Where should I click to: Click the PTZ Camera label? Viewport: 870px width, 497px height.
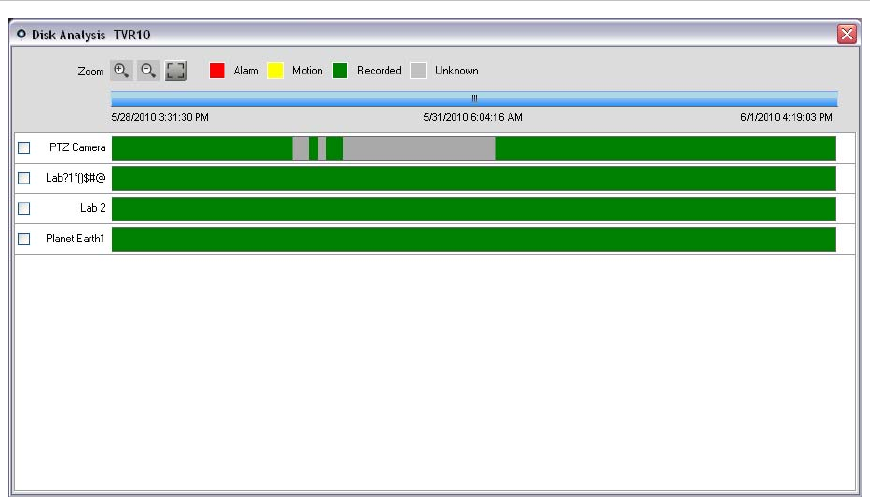[x=77, y=148]
